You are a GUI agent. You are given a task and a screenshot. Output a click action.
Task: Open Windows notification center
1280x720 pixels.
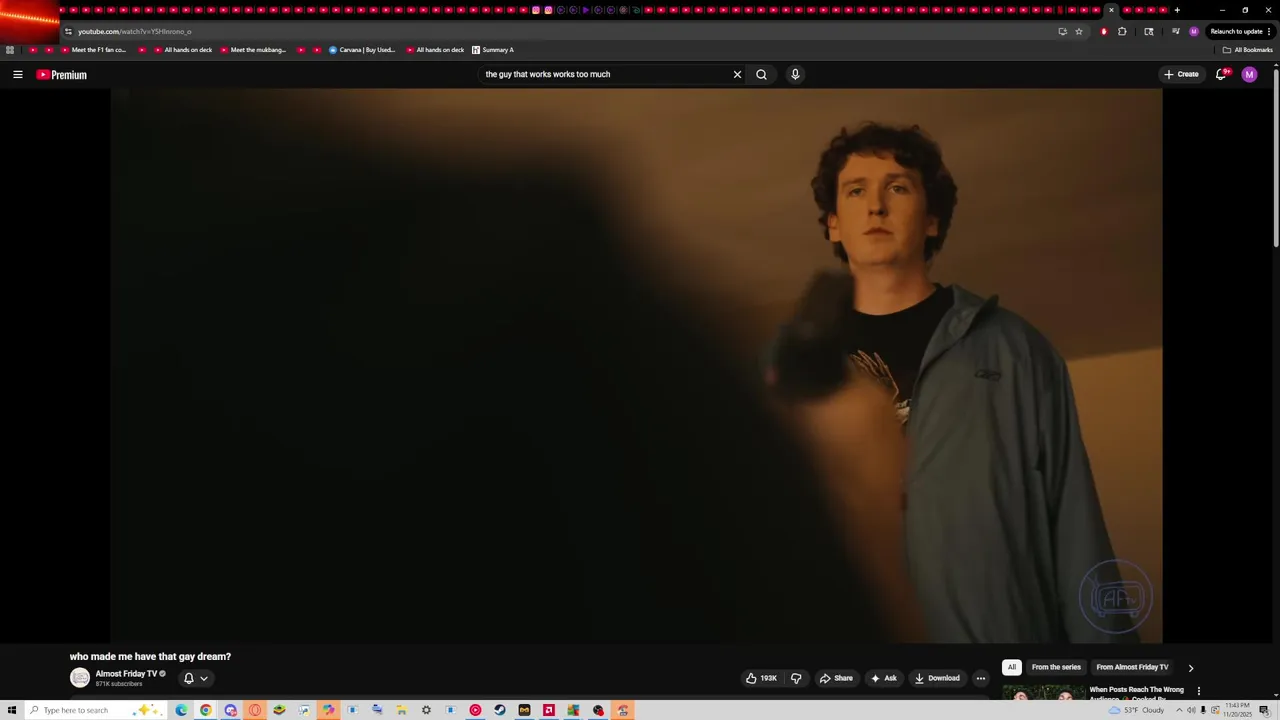pyautogui.click(x=1264, y=710)
